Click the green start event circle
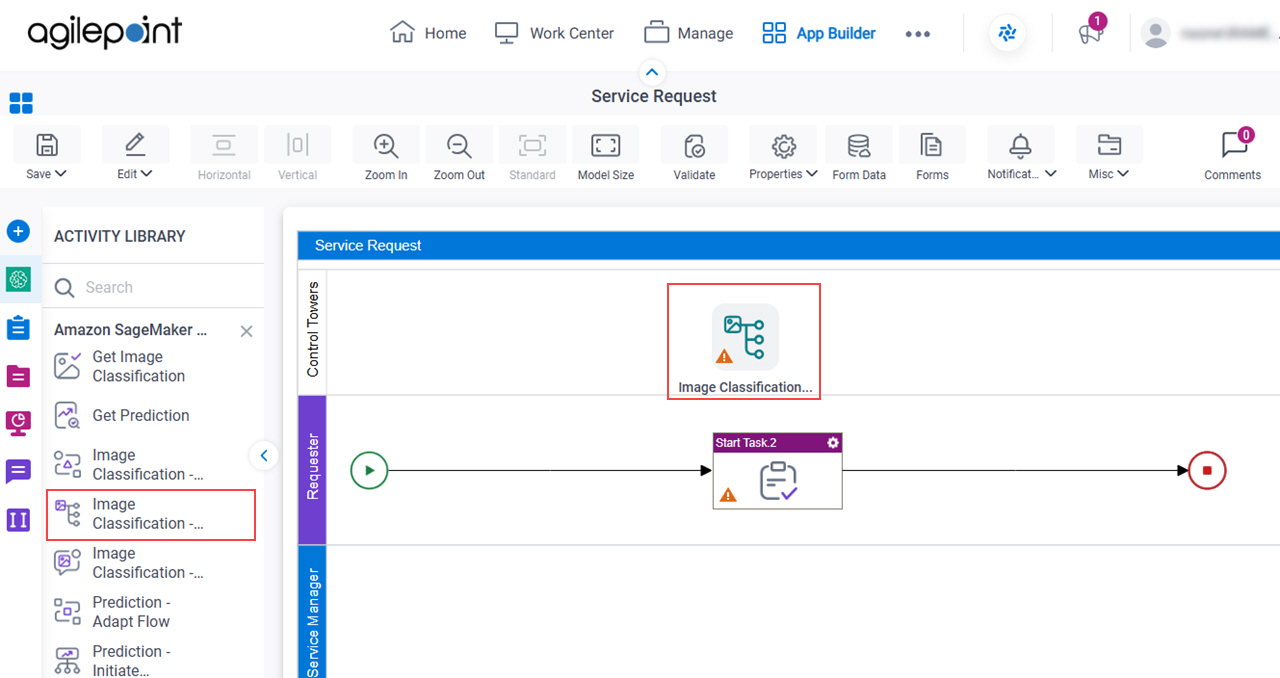 point(369,470)
